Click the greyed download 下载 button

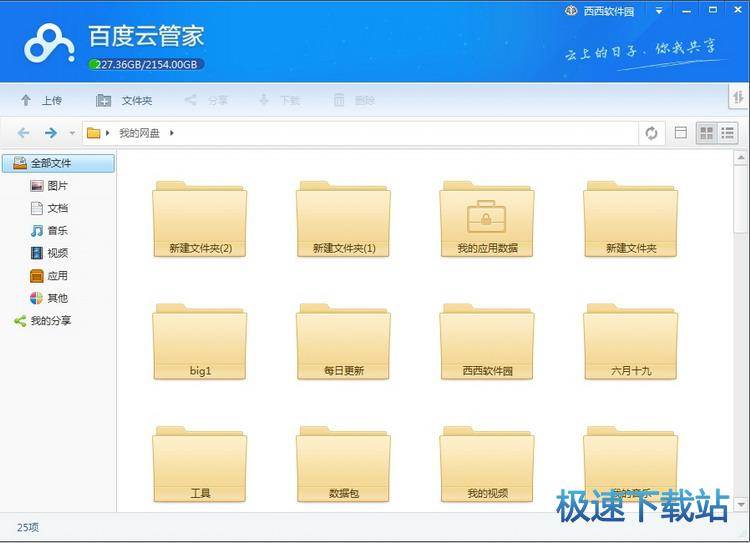pyautogui.click(x=279, y=100)
